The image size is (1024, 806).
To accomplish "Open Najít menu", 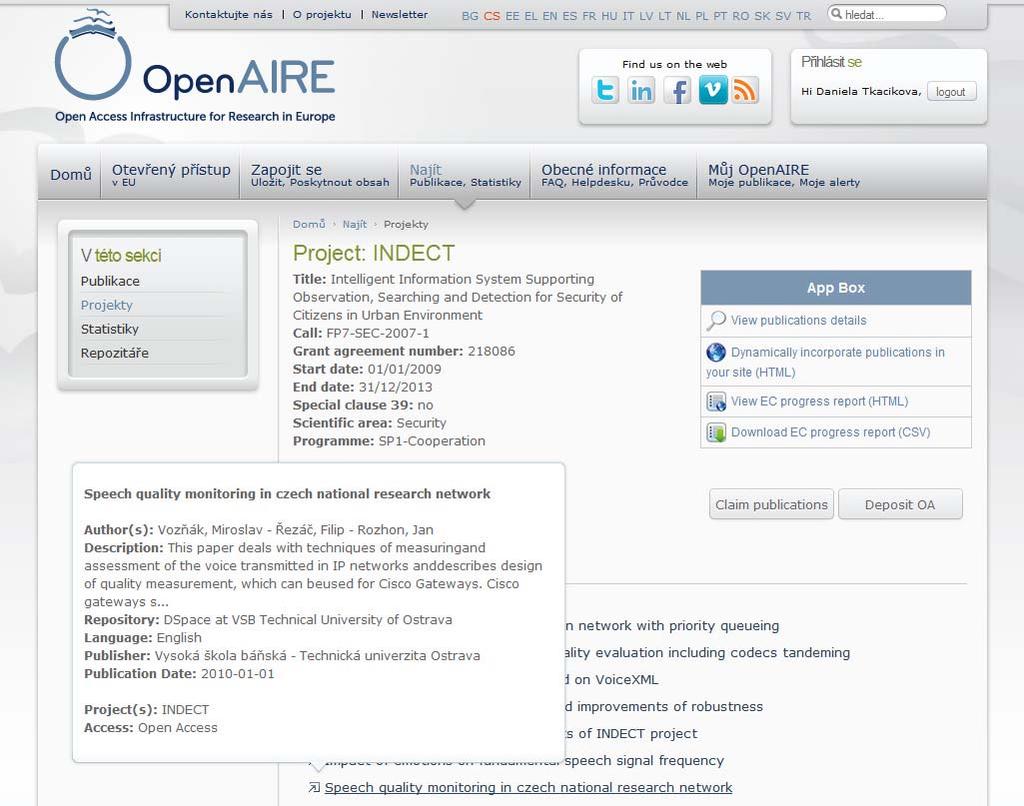I will 465,174.
